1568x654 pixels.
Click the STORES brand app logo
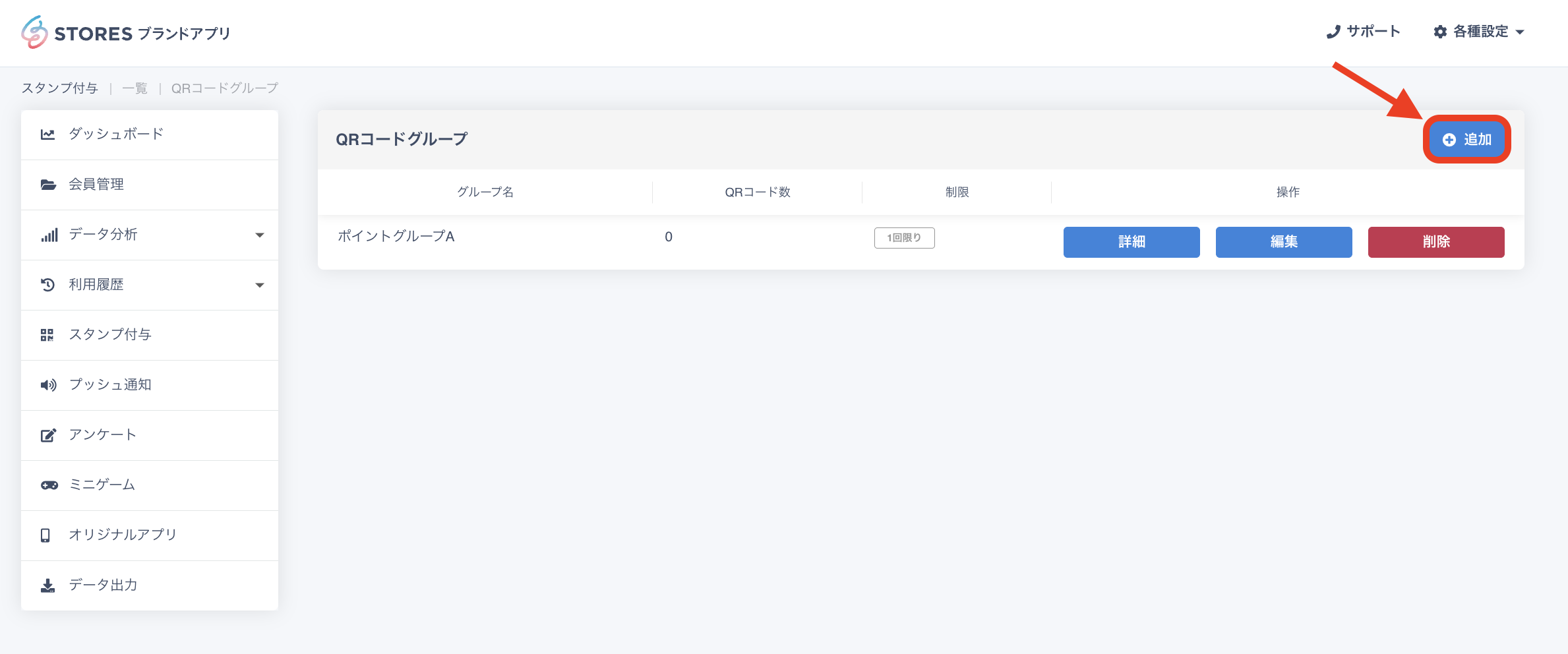click(x=125, y=33)
